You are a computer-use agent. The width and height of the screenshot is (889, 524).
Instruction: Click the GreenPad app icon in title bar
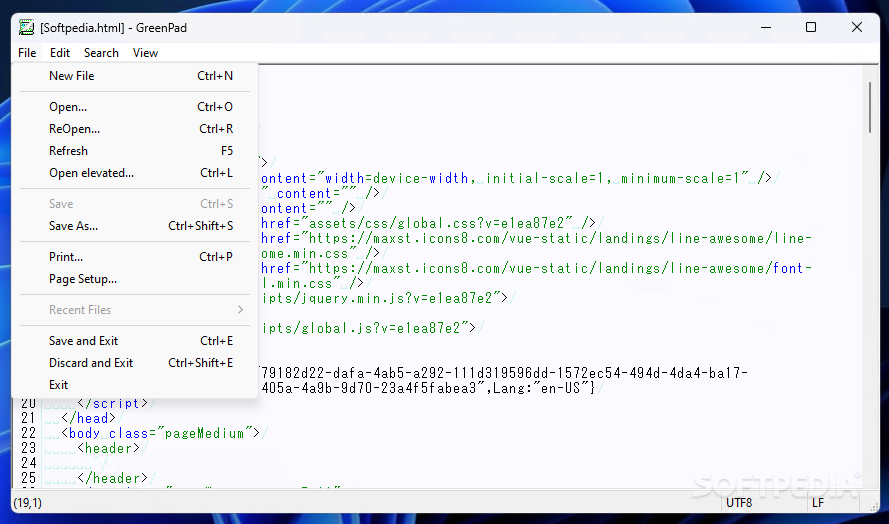(x=26, y=27)
